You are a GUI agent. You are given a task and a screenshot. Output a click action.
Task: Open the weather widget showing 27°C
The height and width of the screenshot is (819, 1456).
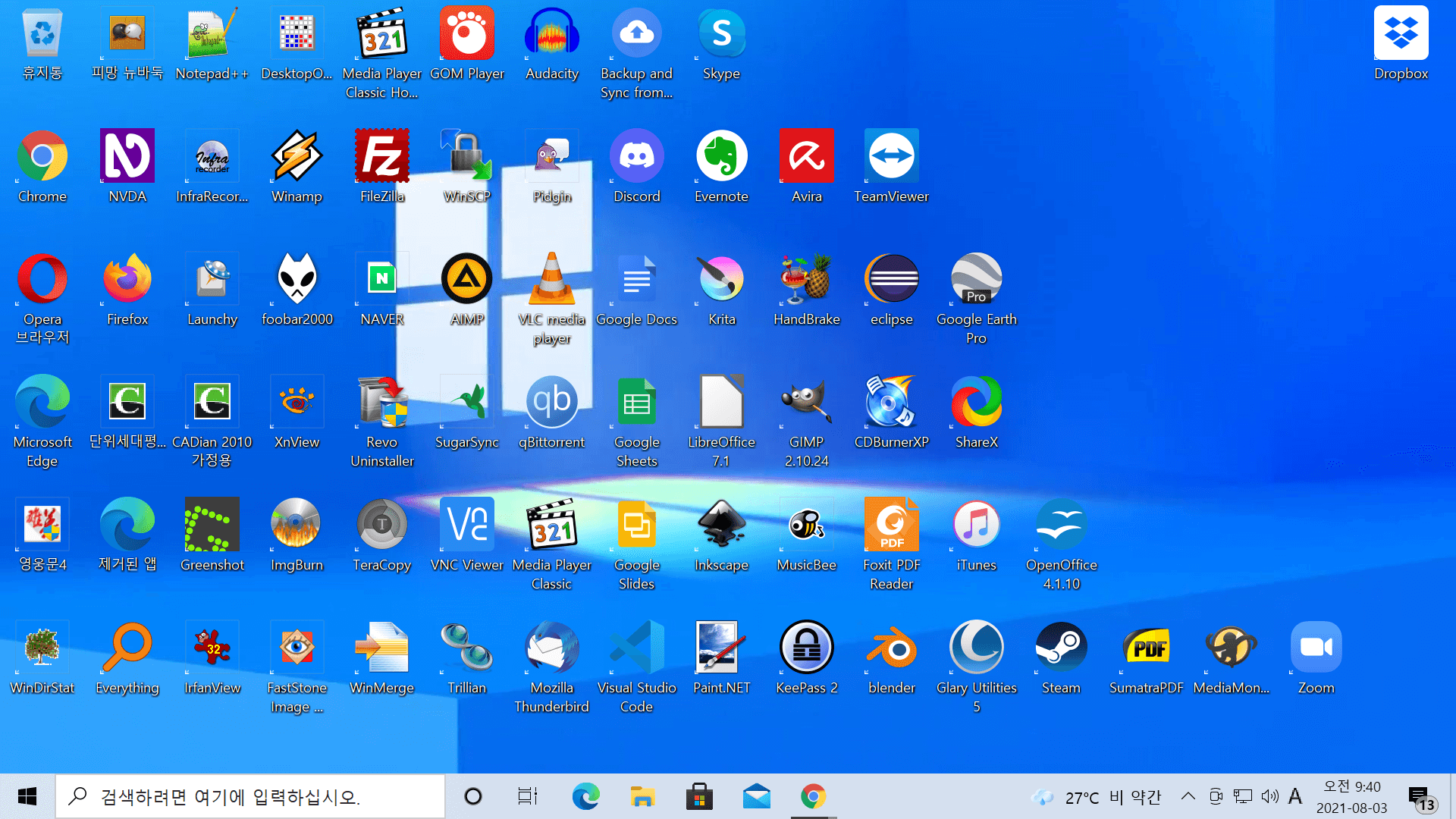click(1097, 797)
